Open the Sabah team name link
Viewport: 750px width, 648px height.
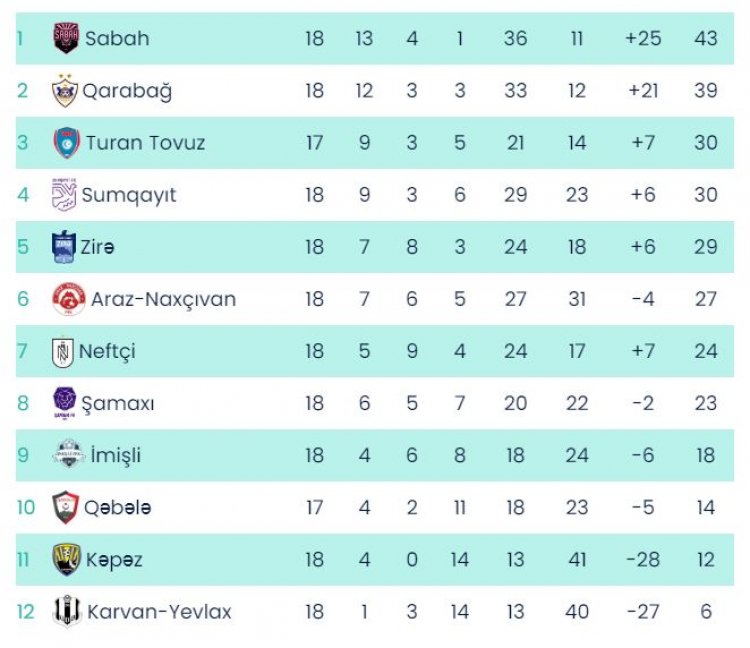click(x=117, y=39)
